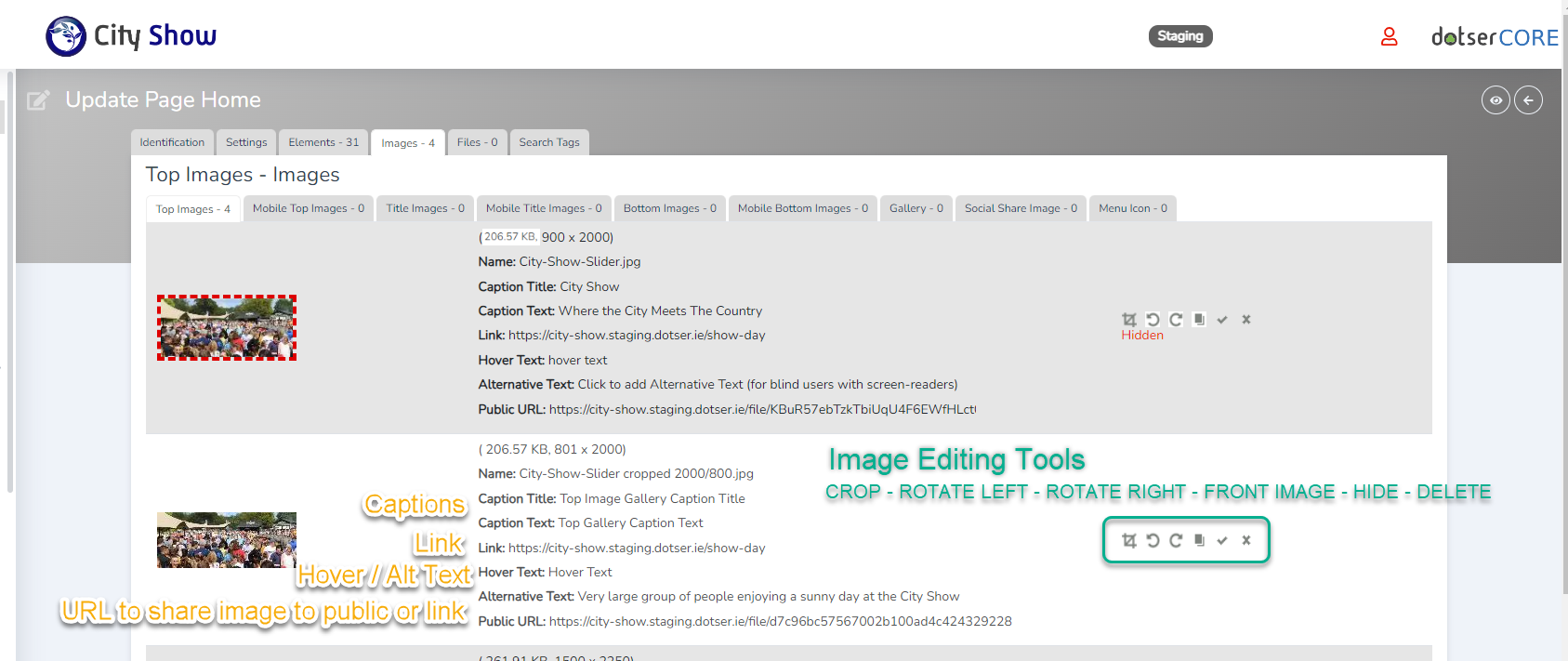The width and height of the screenshot is (1568, 661).
Task: Click City Show logo in header
Action: [x=131, y=36]
